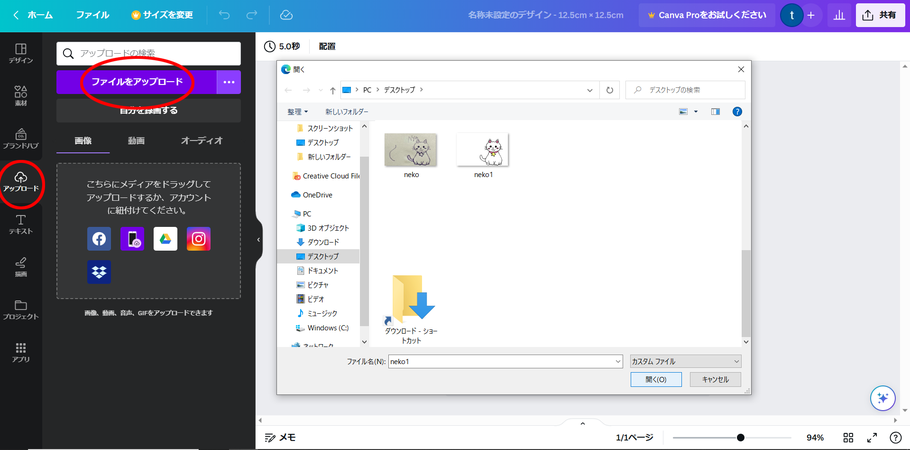The height and width of the screenshot is (450, 910).
Task: Open the 配置 position button
Action: [327, 46]
